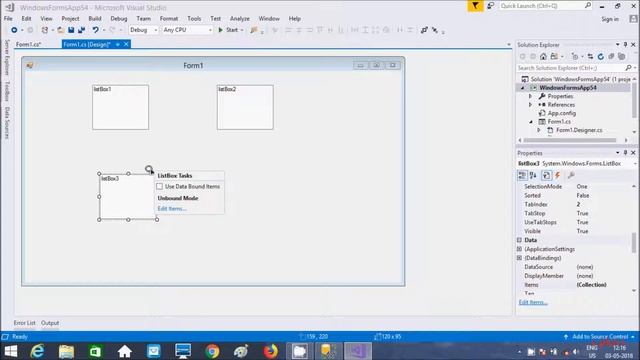
Task: Open the Build menu
Action: click(95, 18)
